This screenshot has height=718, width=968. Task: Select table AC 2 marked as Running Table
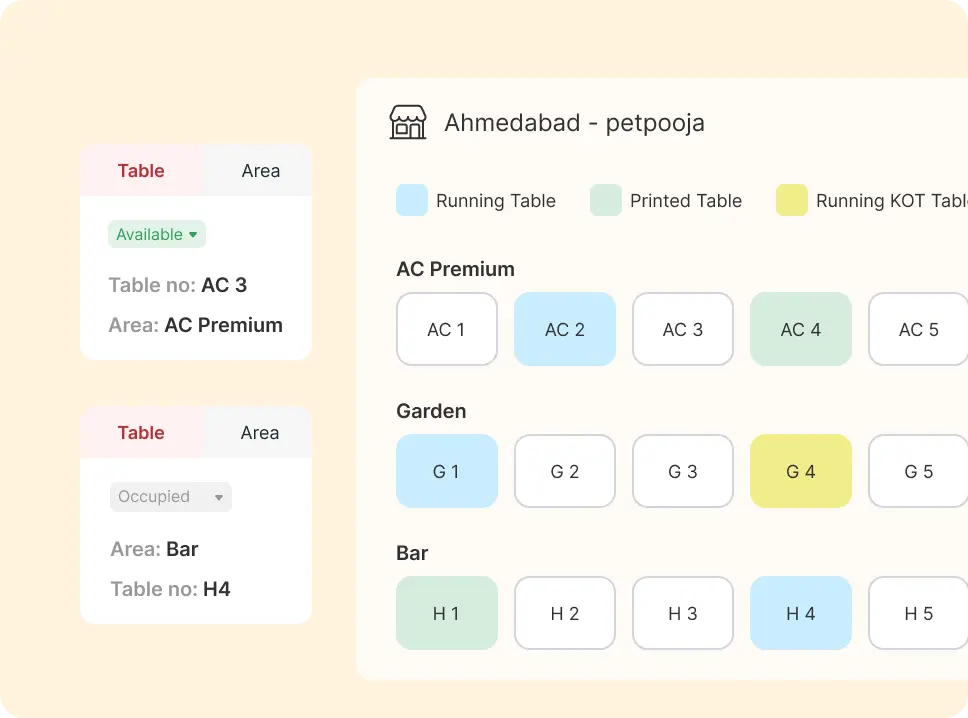click(x=565, y=328)
